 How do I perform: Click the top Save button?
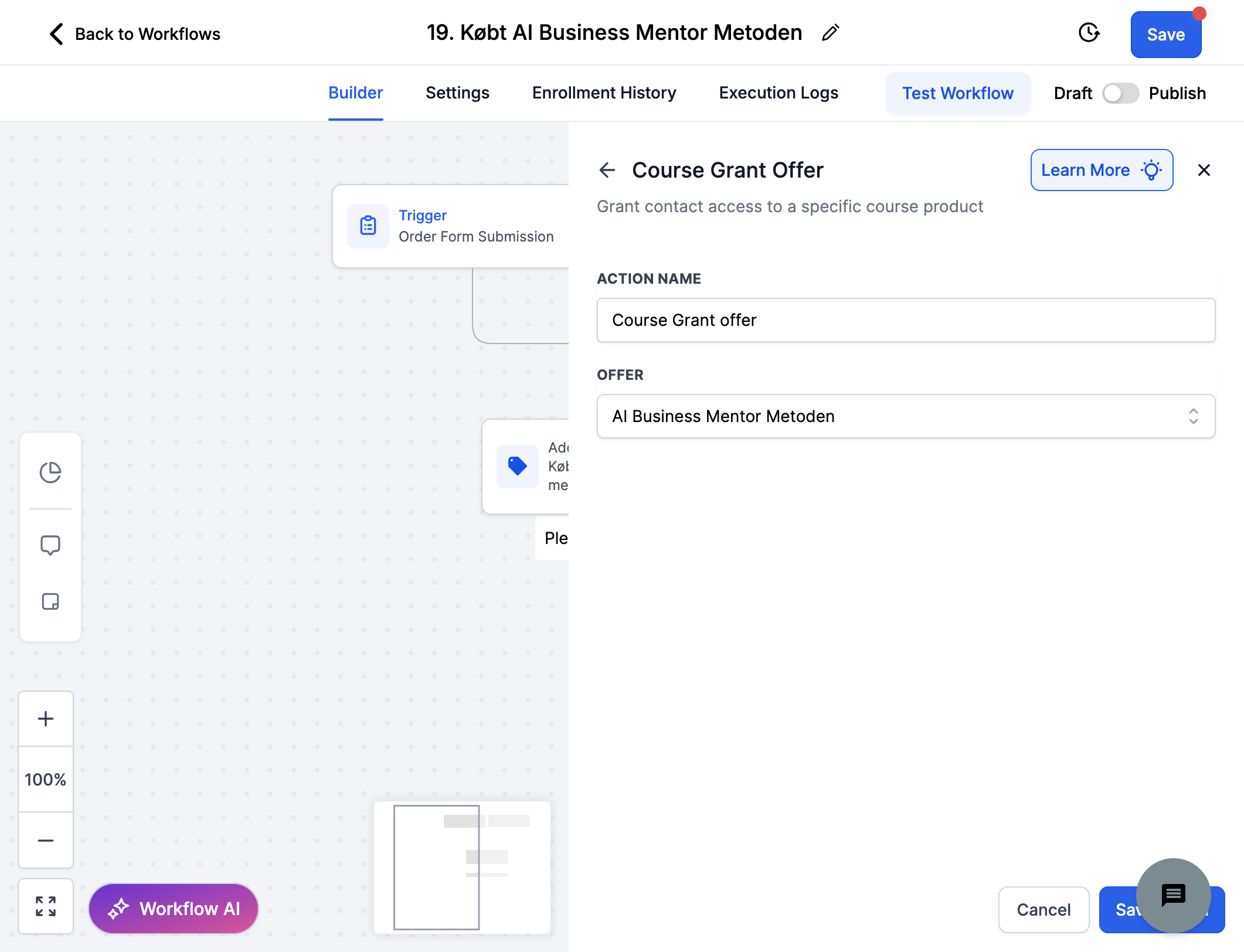coord(1166,35)
